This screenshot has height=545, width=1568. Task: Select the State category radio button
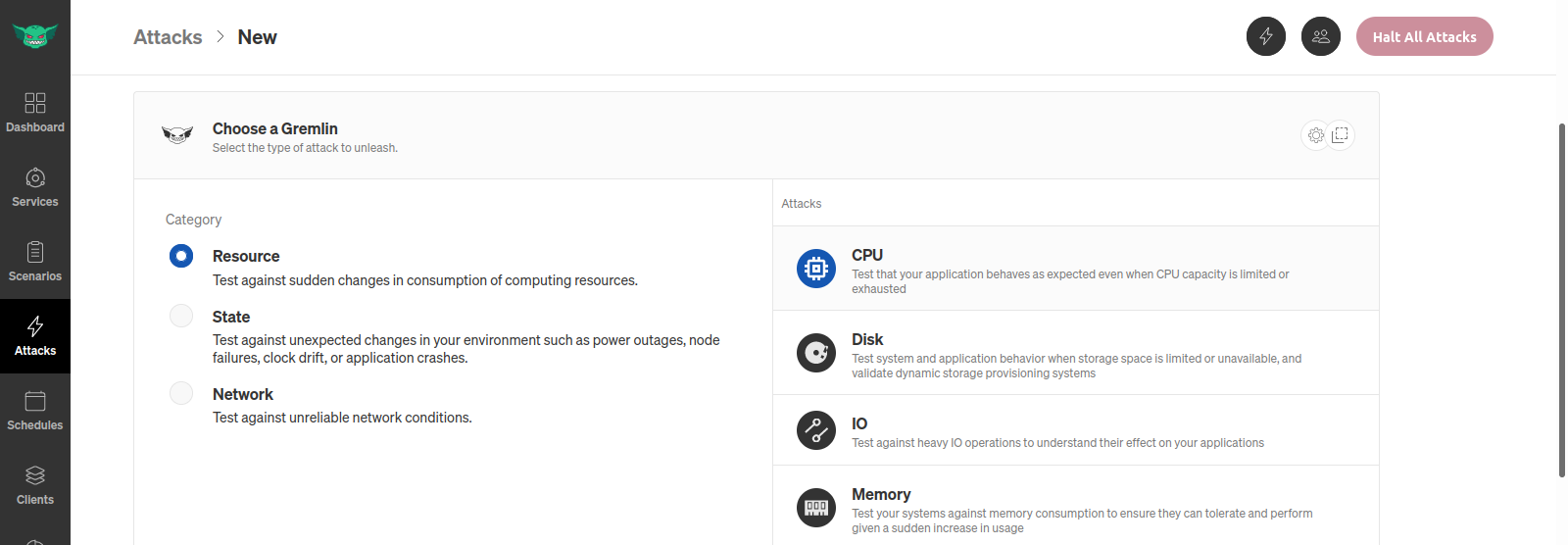pos(181,316)
